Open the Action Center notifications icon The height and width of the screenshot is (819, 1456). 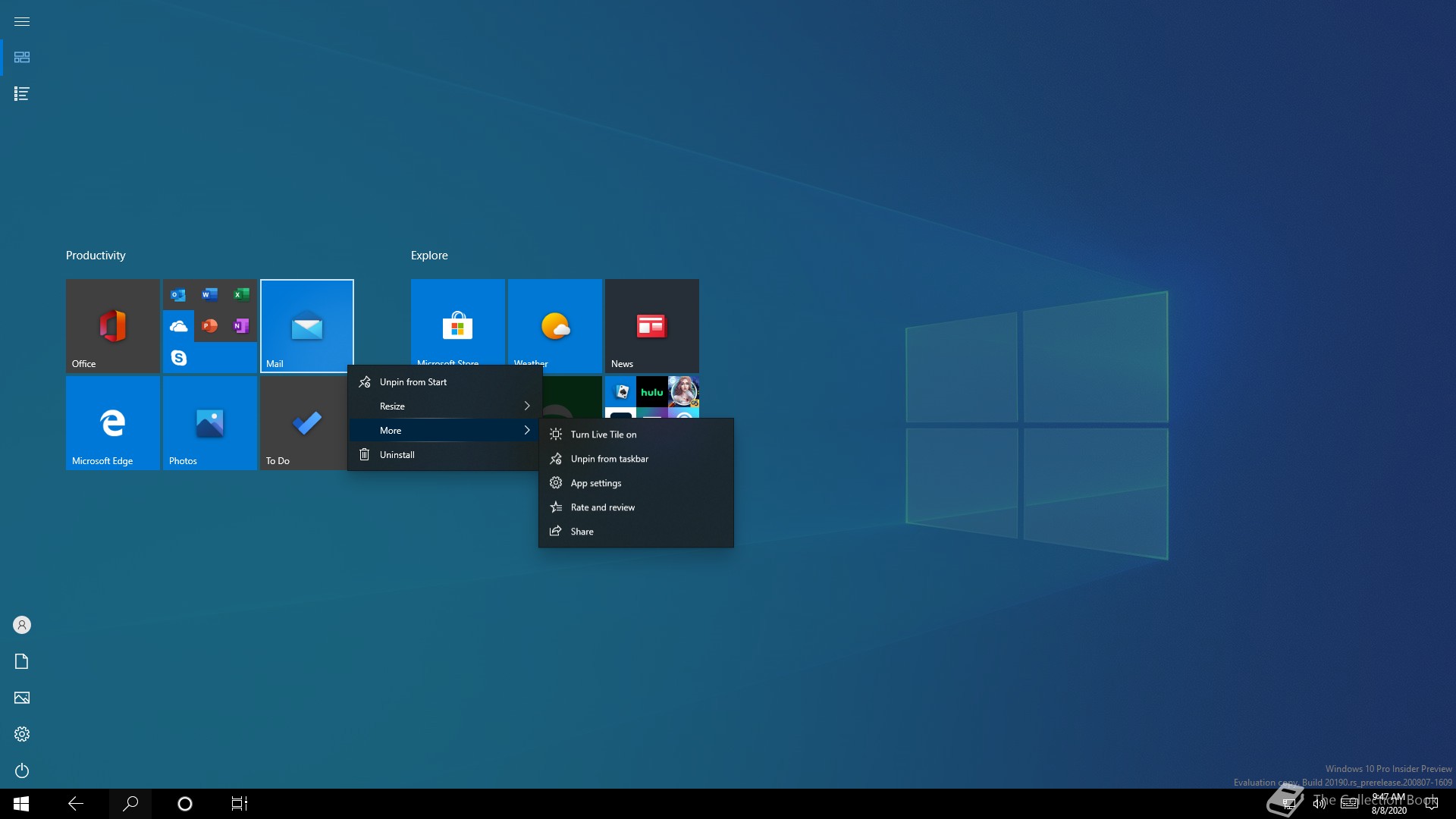point(1432,804)
